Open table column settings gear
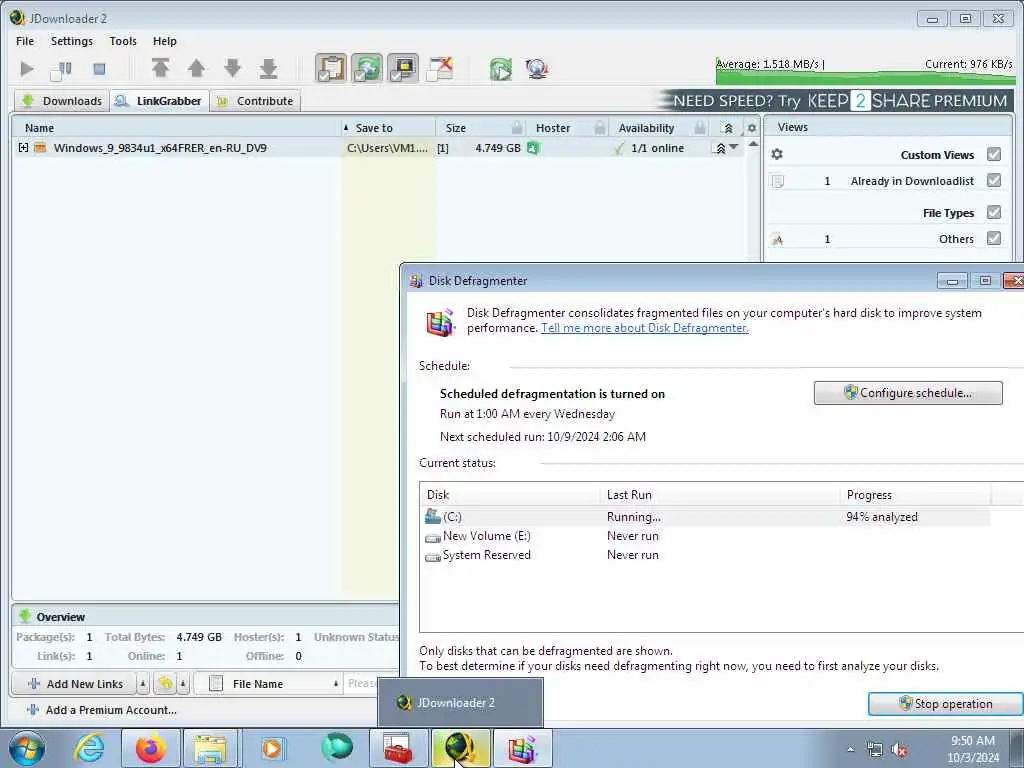The width and height of the screenshot is (1024, 768). [752, 128]
